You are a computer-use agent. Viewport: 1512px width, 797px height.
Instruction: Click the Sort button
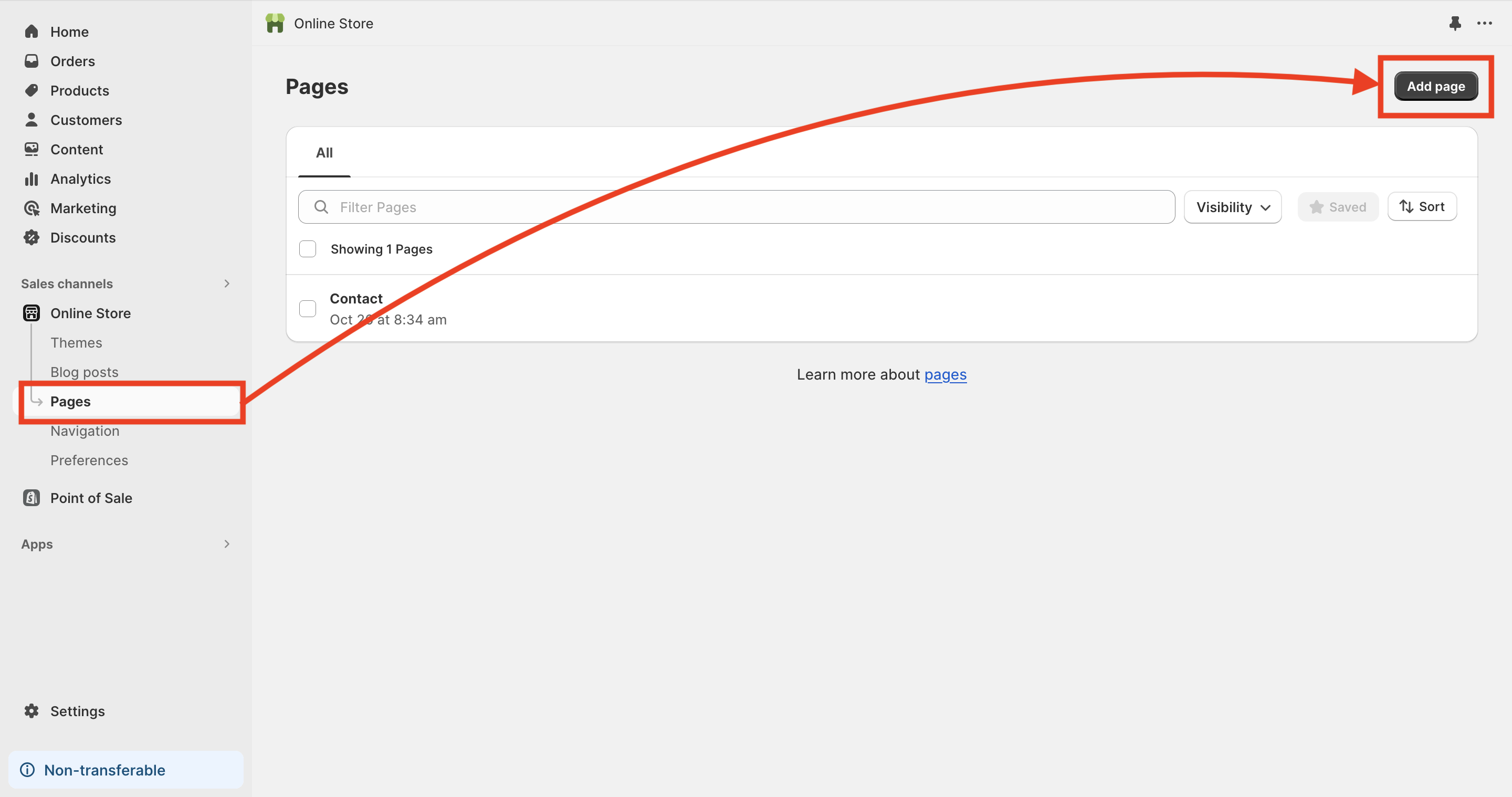(1422, 206)
